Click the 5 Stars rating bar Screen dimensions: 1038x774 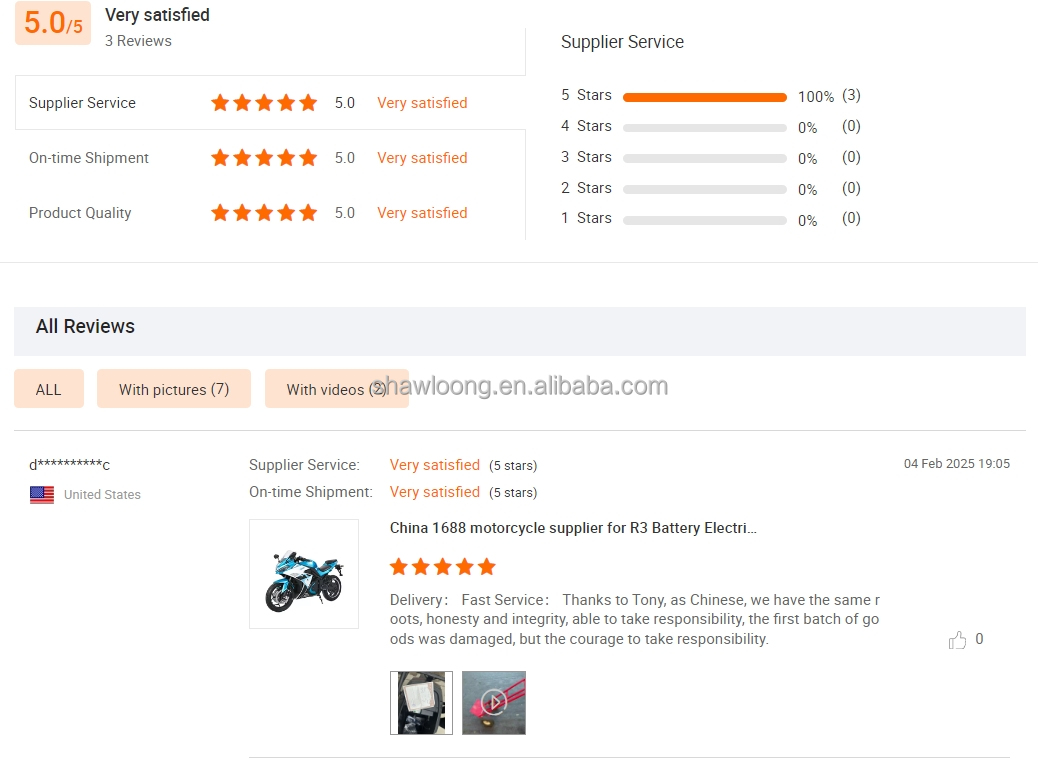tap(704, 97)
